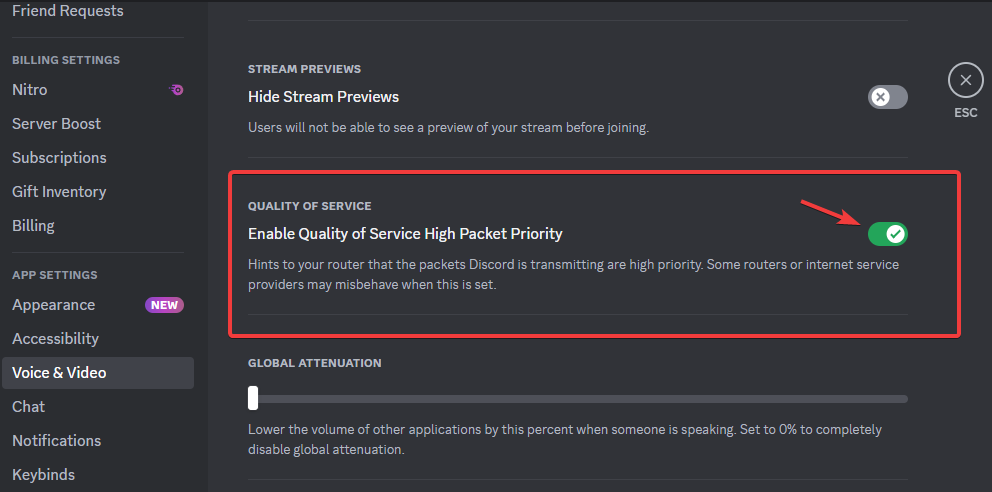Click the NEW badge beside Appearance
Viewport: 992px width, 492px height.
point(165,305)
